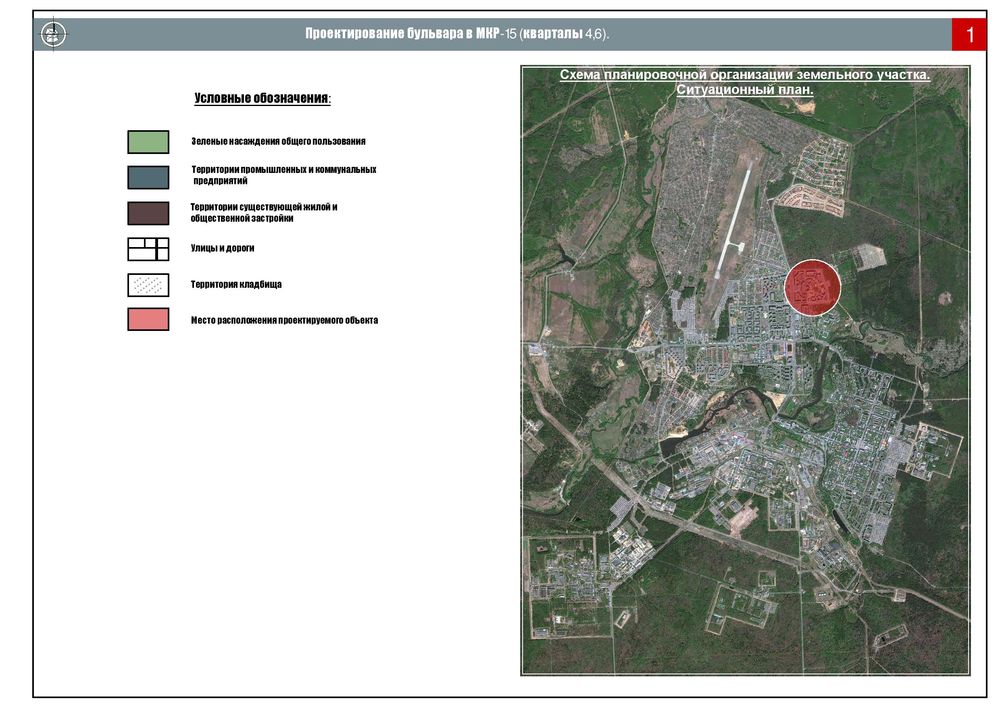
Task: Click the dotted cemetery territory legend symbol
Action: (x=148, y=285)
